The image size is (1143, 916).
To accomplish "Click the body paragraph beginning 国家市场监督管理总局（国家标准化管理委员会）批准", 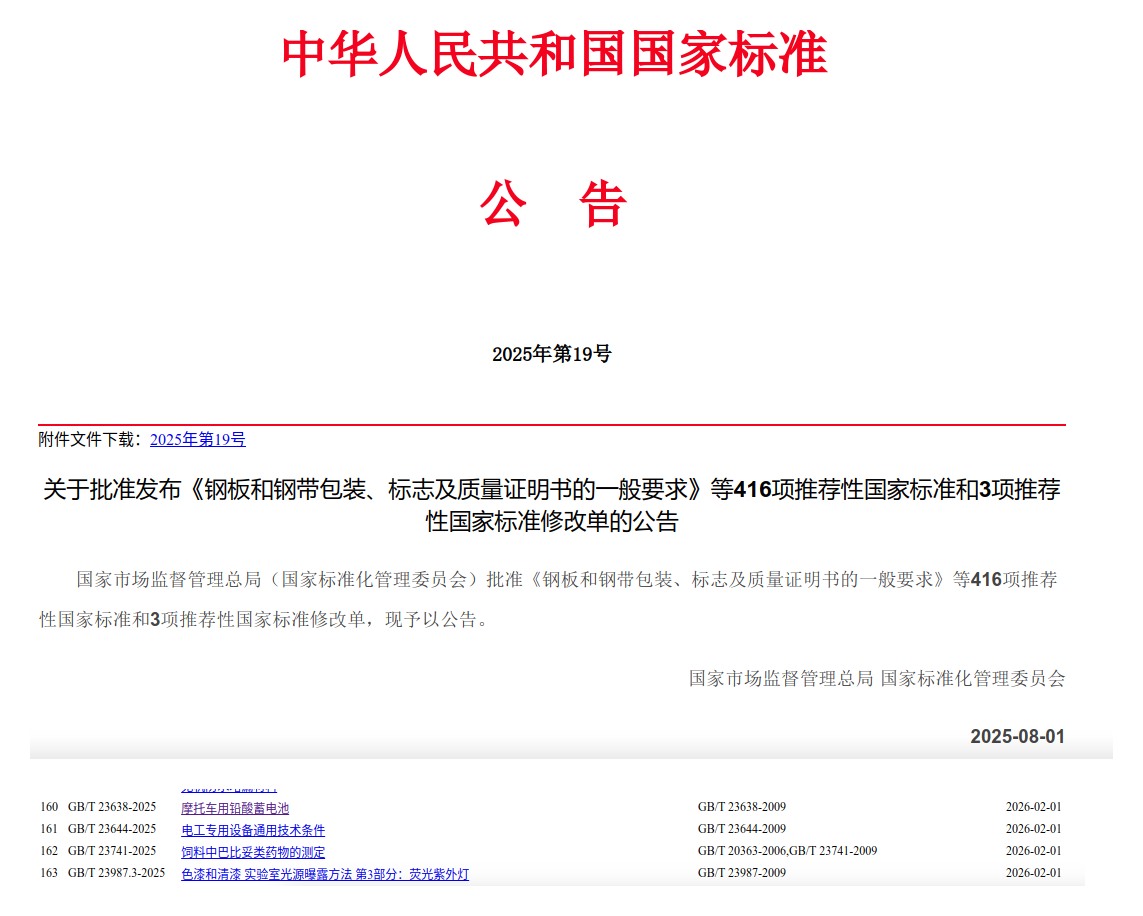I will pos(551,599).
